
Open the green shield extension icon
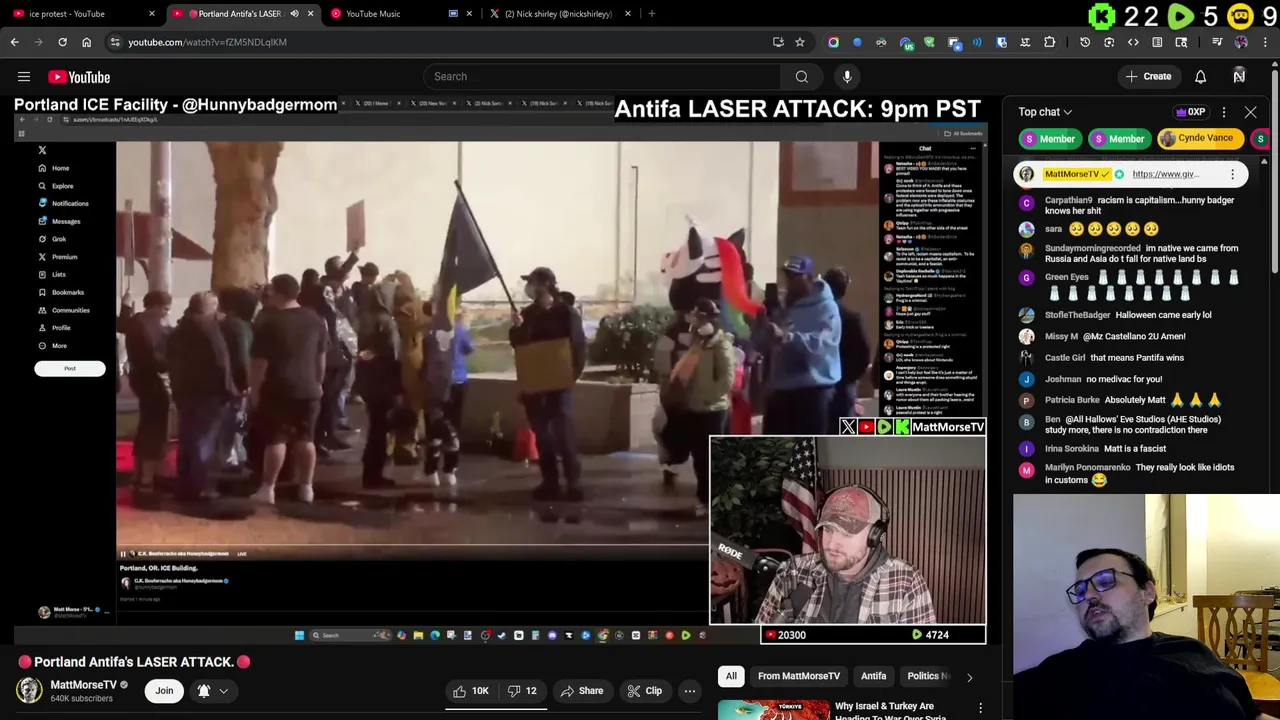[x=929, y=42]
